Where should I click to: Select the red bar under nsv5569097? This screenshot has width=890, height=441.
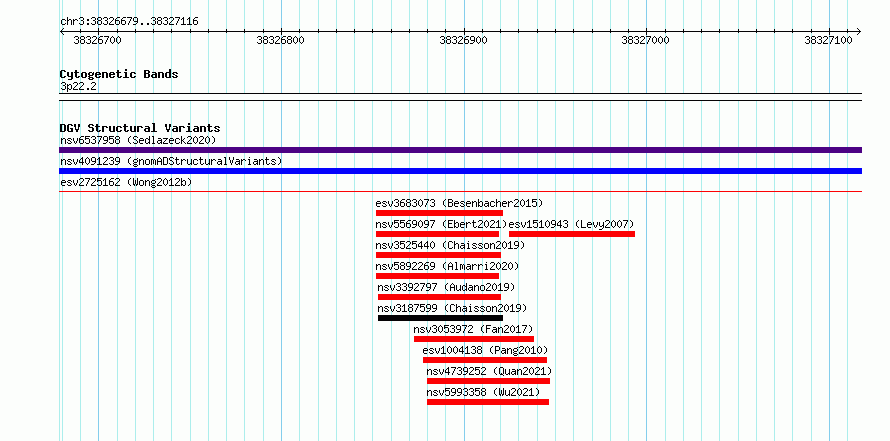coord(437,234)
